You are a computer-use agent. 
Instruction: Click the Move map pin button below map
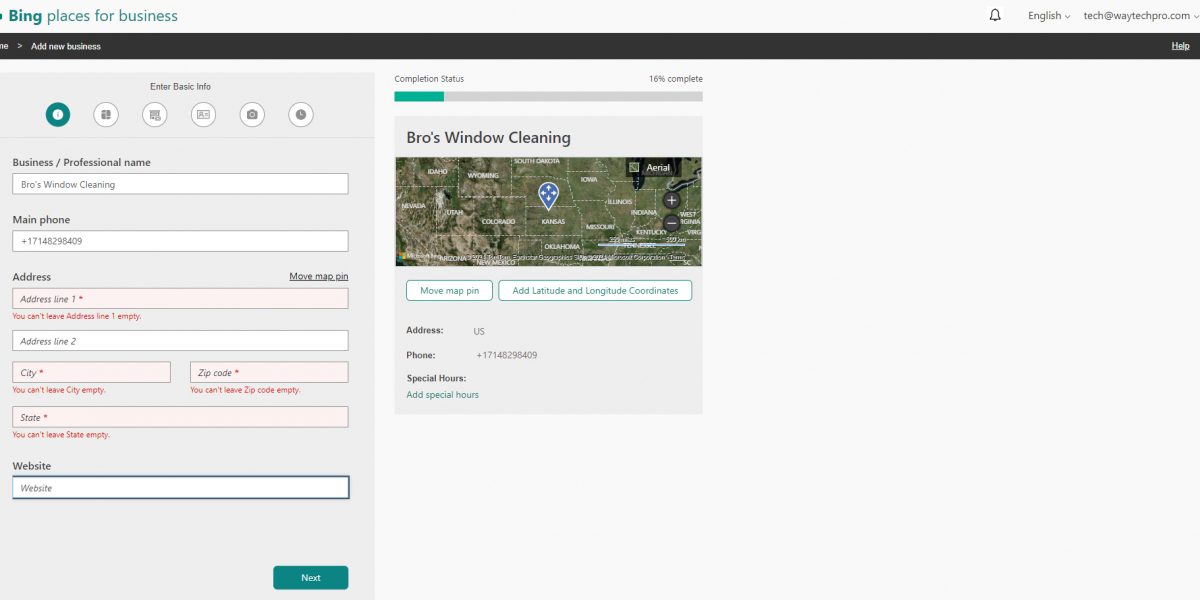point(449,291)
